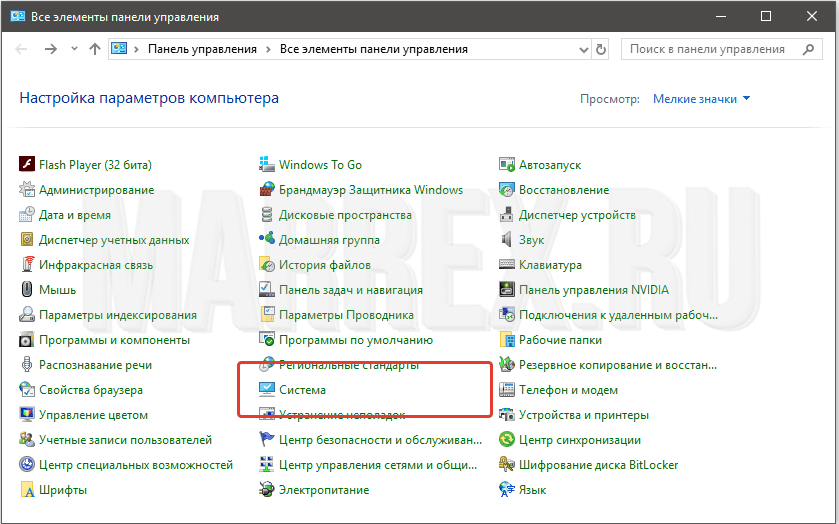The image size is (839, 524).
Task: Click the Звук speaker icon
Action: point(507,239)
